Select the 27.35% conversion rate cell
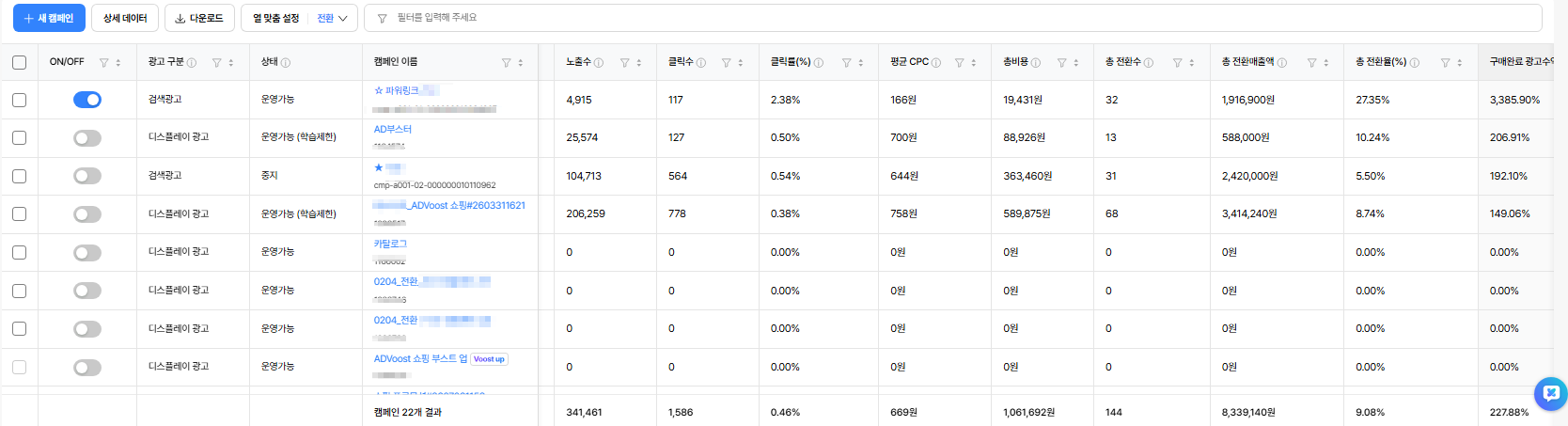Image resolution: width=1568 pixels, height=426 pixels. (x=1372, y=100)
